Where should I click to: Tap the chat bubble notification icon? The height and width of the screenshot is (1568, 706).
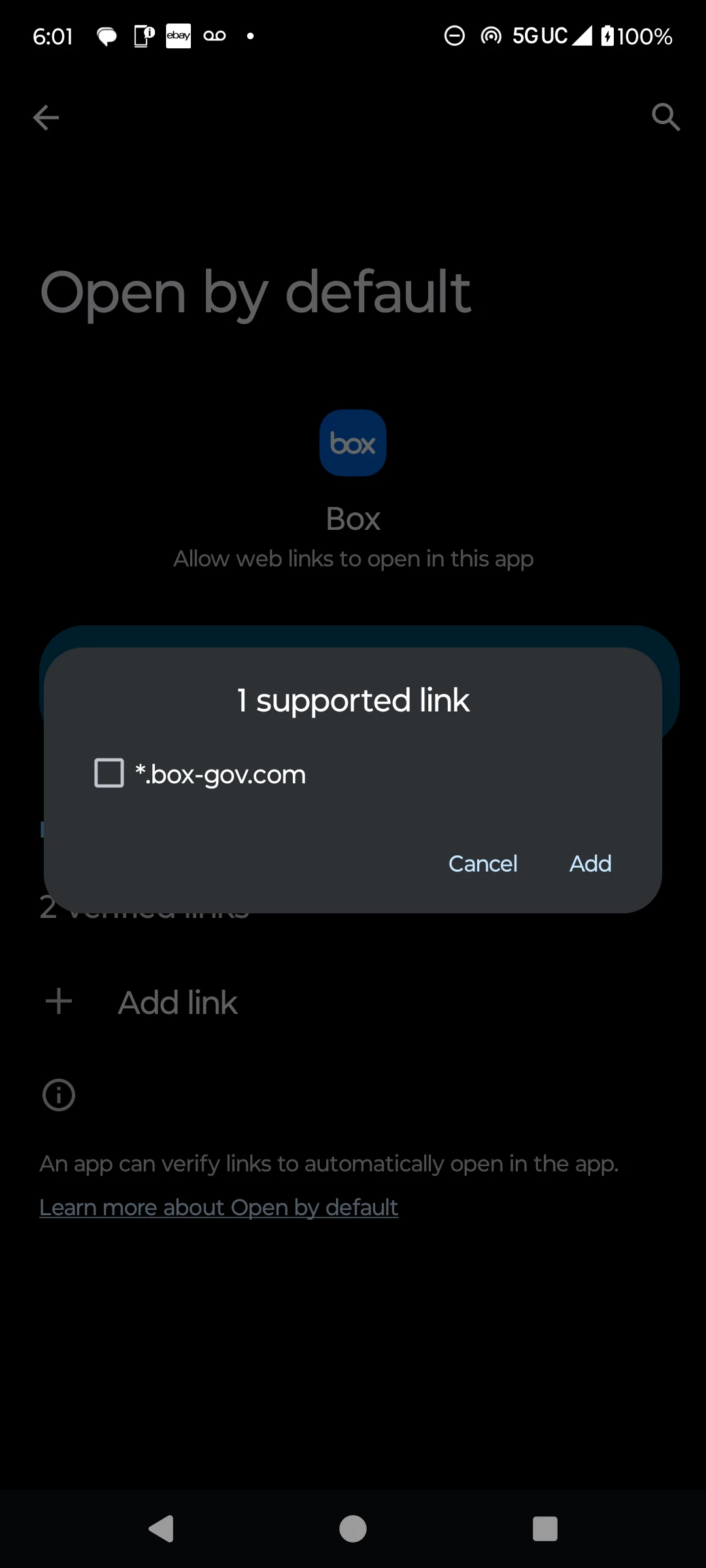[x=107, y=37]
